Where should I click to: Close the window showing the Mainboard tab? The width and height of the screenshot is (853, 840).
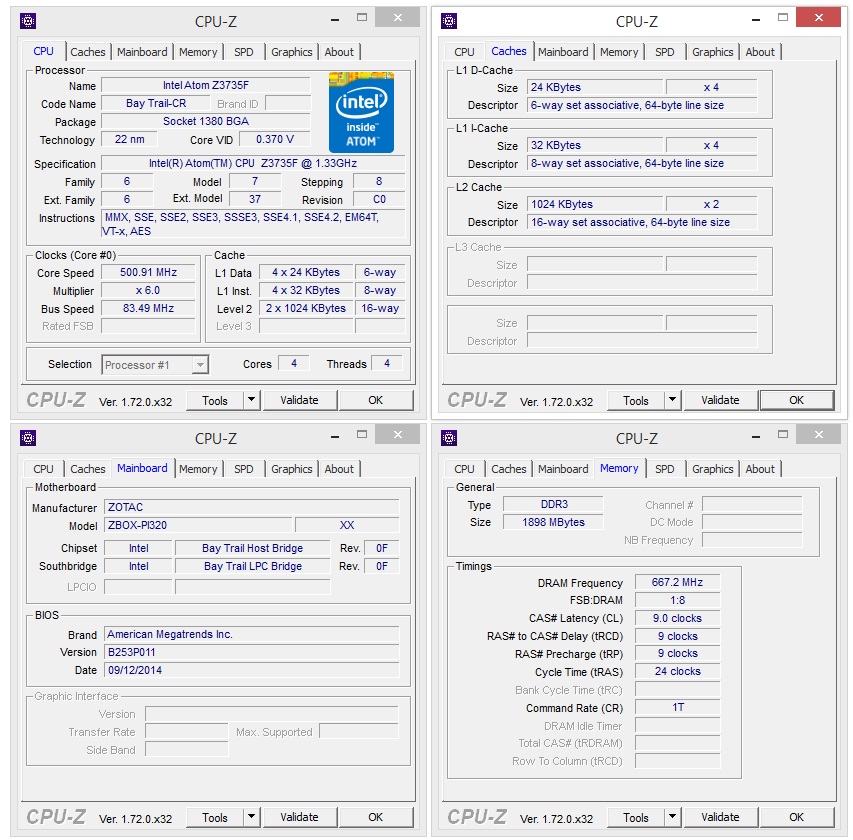399,434
